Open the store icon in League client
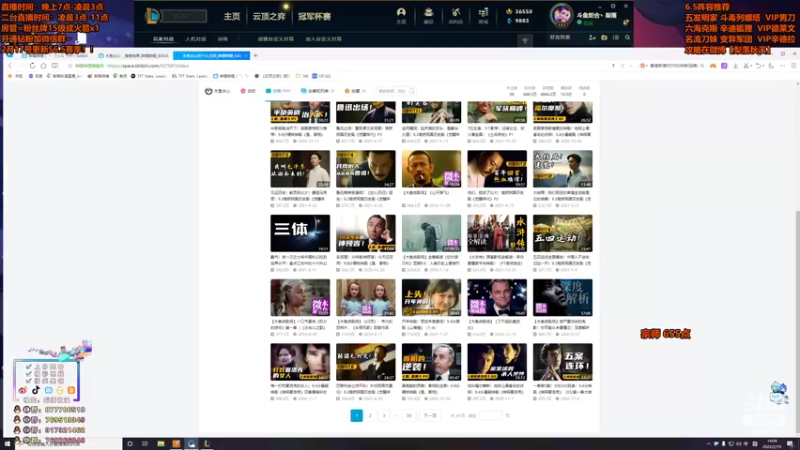The image size is (800, 450). 483,15
